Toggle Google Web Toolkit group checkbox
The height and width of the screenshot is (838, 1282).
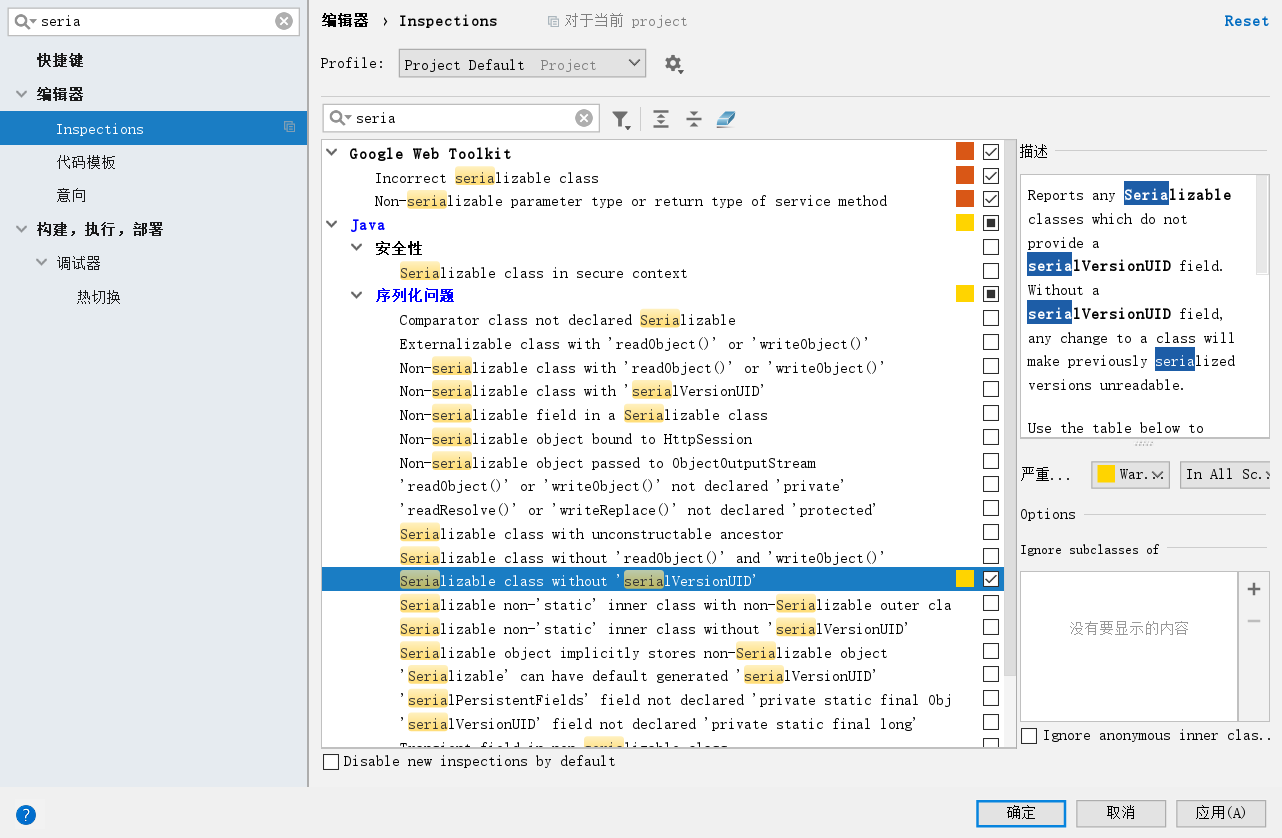tap(991, 152)
